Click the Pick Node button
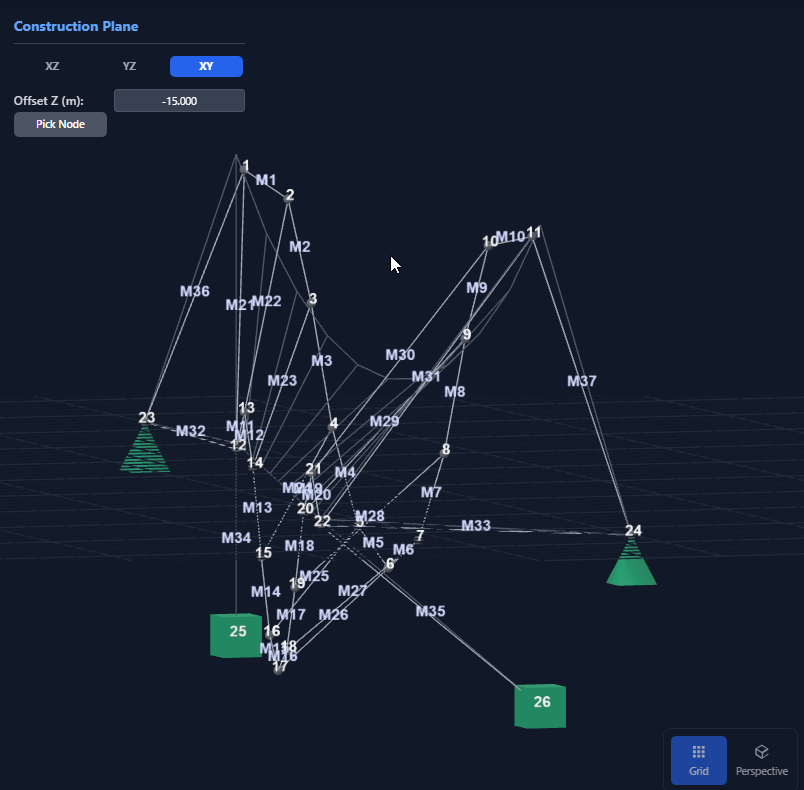Screen dimensions: 804x790 60,125
